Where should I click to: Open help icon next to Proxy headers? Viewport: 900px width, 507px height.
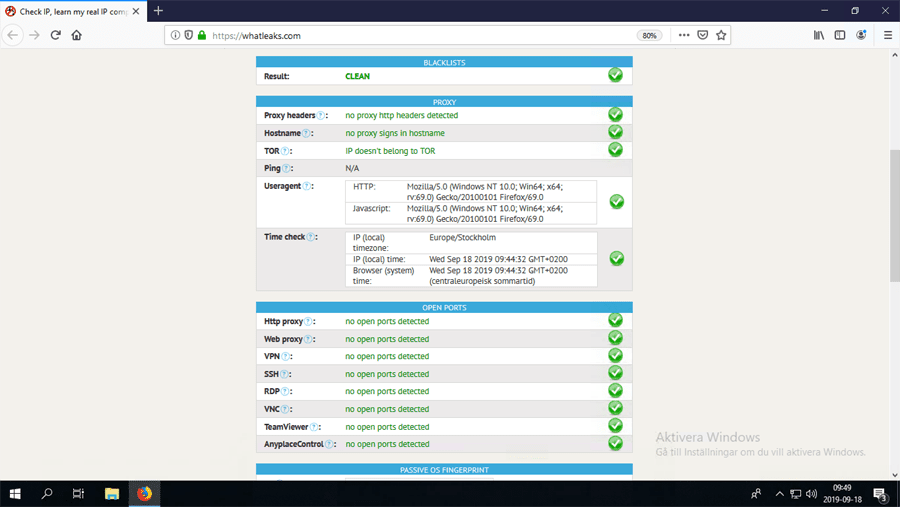point(321,115)
